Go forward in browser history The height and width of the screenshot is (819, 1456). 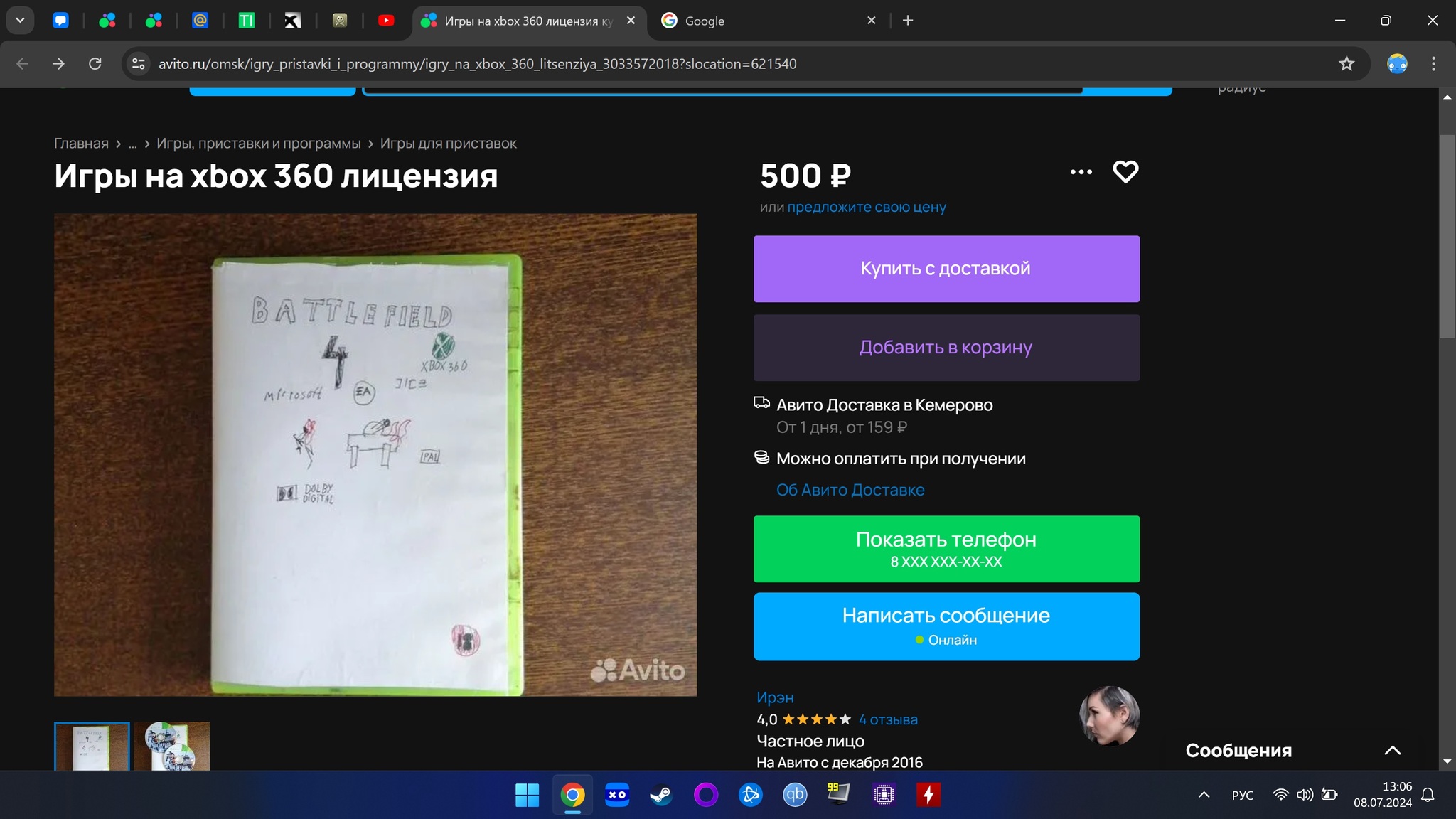pyautogui.click(x=58, y=64)
